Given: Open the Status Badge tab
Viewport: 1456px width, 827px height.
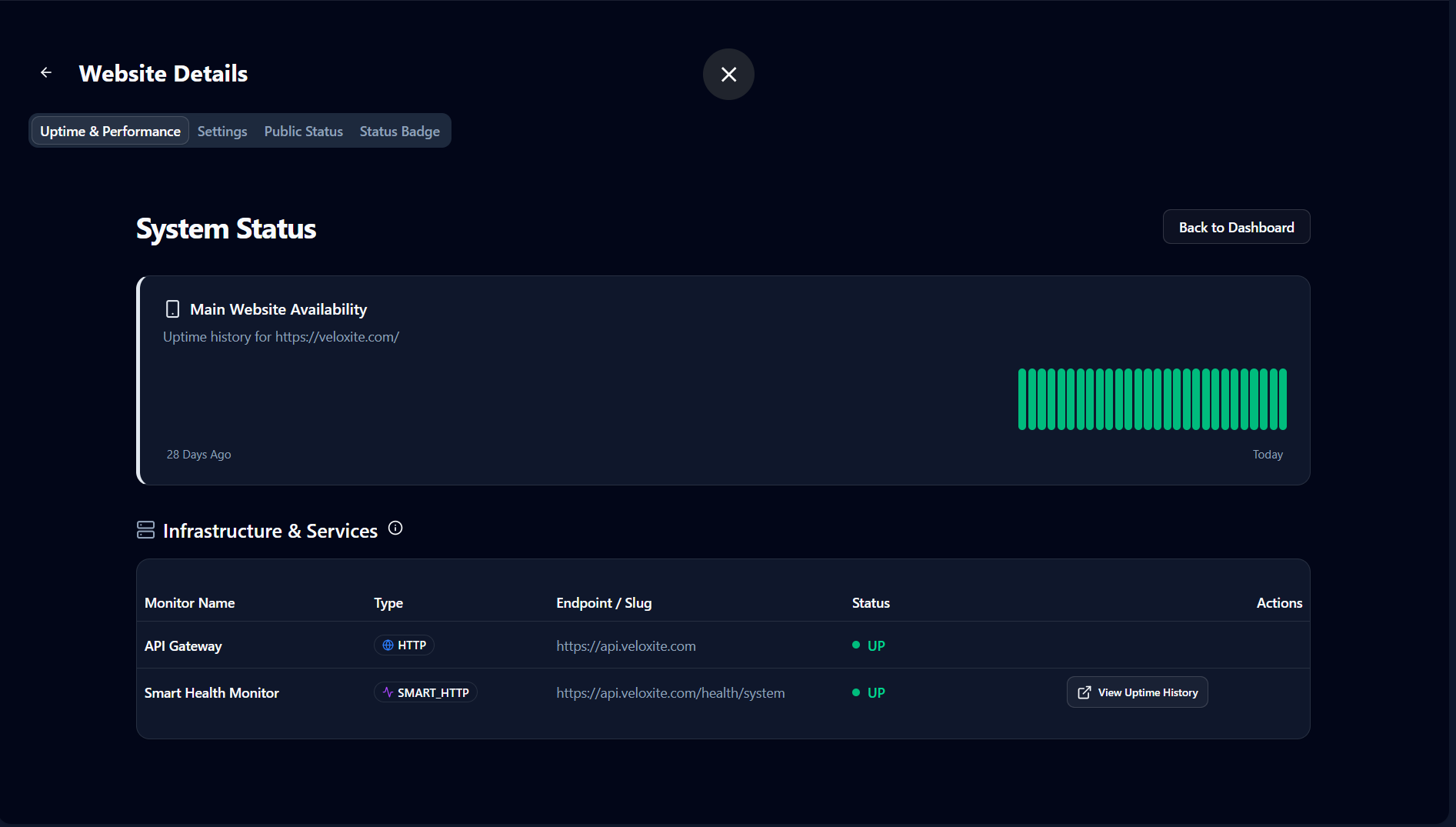Looking at the screenshot, I should coord(400,131).
